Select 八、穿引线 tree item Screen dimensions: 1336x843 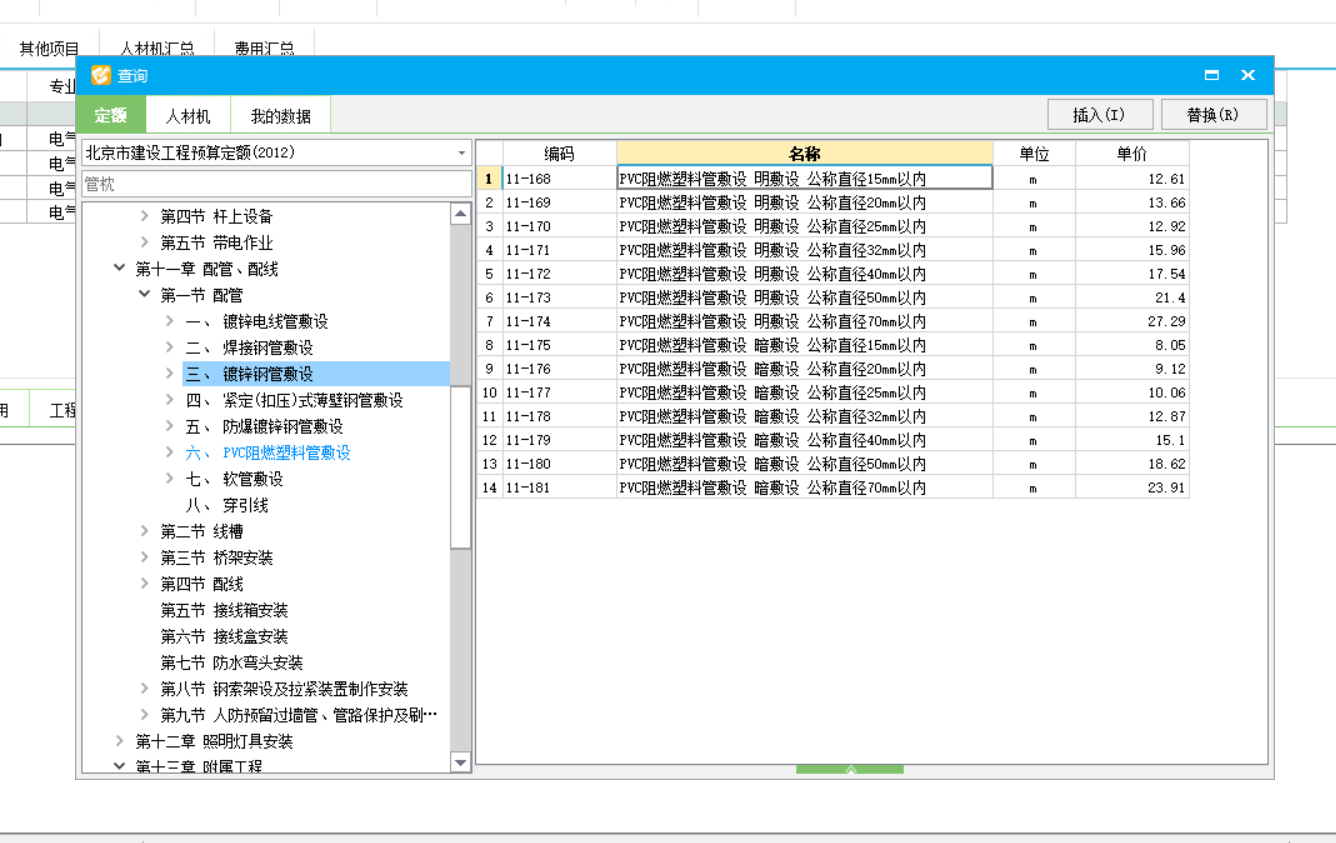[x=227, y=505]
